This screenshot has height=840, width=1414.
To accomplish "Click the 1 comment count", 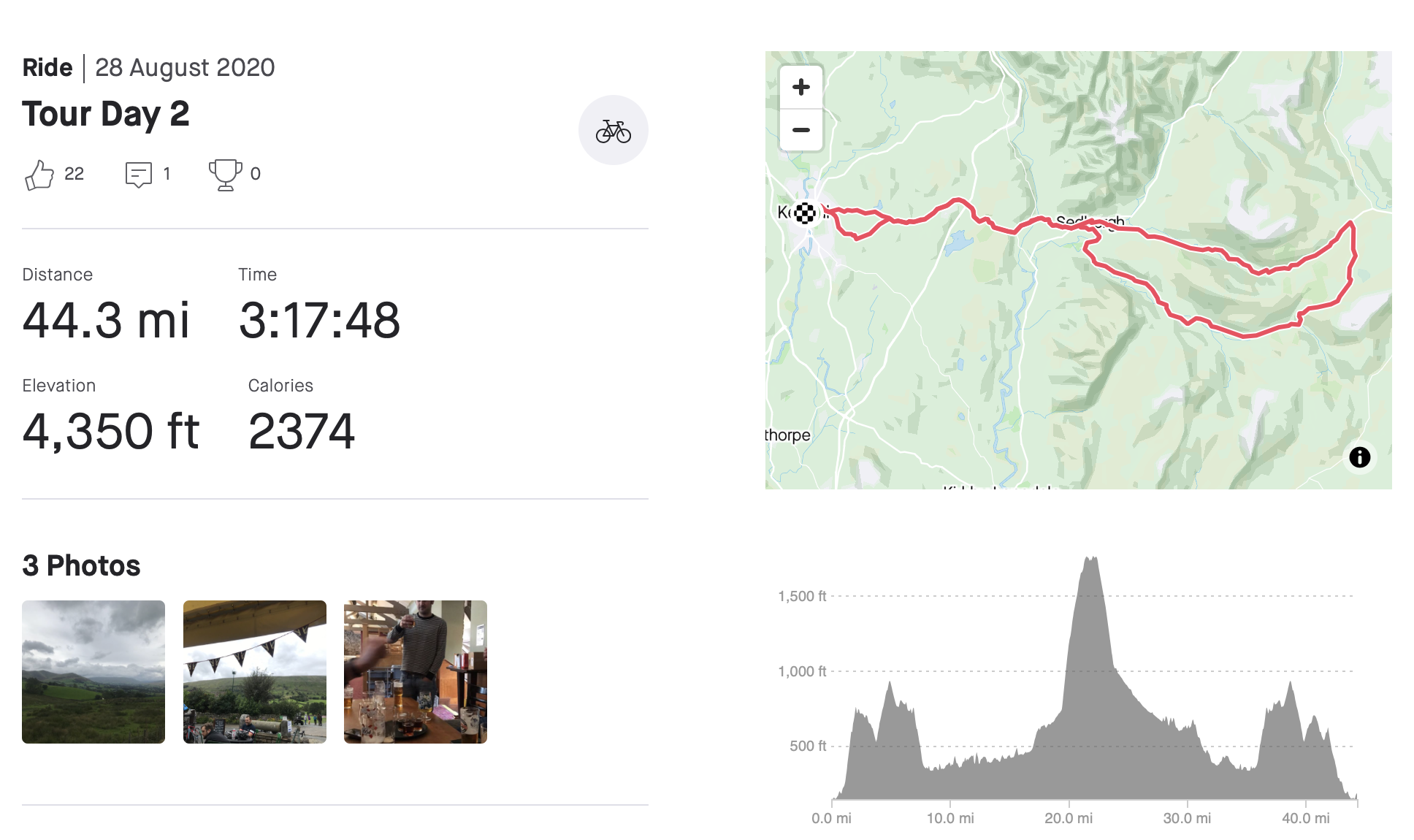I will [167, 174].
